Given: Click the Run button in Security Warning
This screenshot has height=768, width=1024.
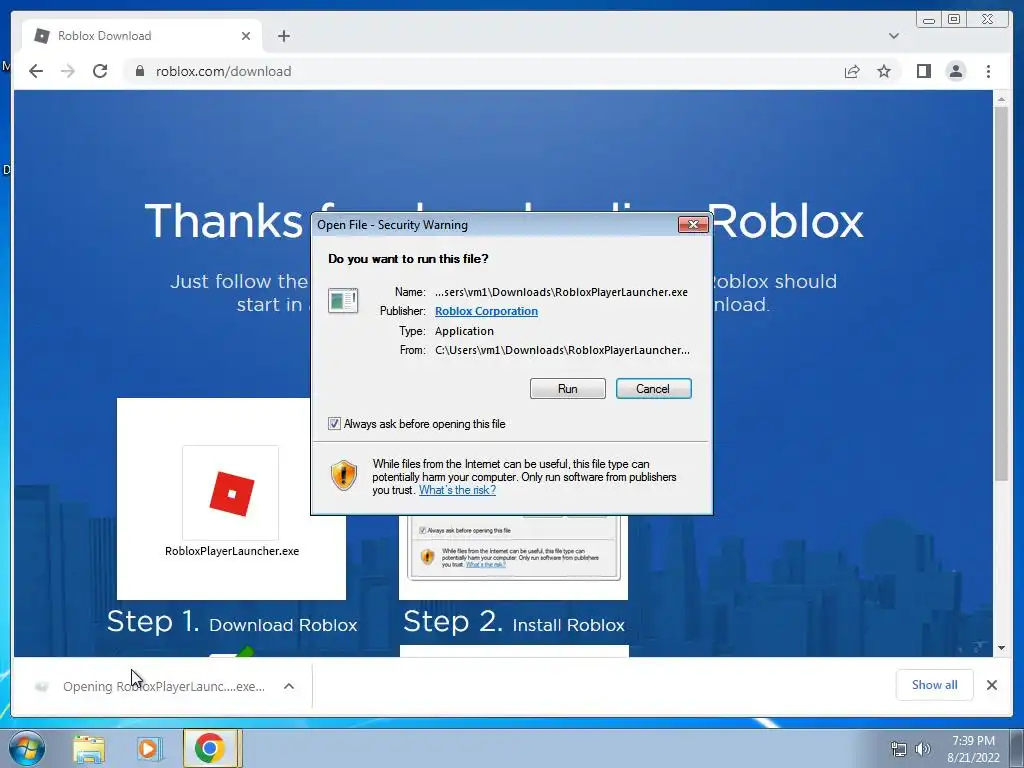Looking at the screenshot, I should pos(568,389).
